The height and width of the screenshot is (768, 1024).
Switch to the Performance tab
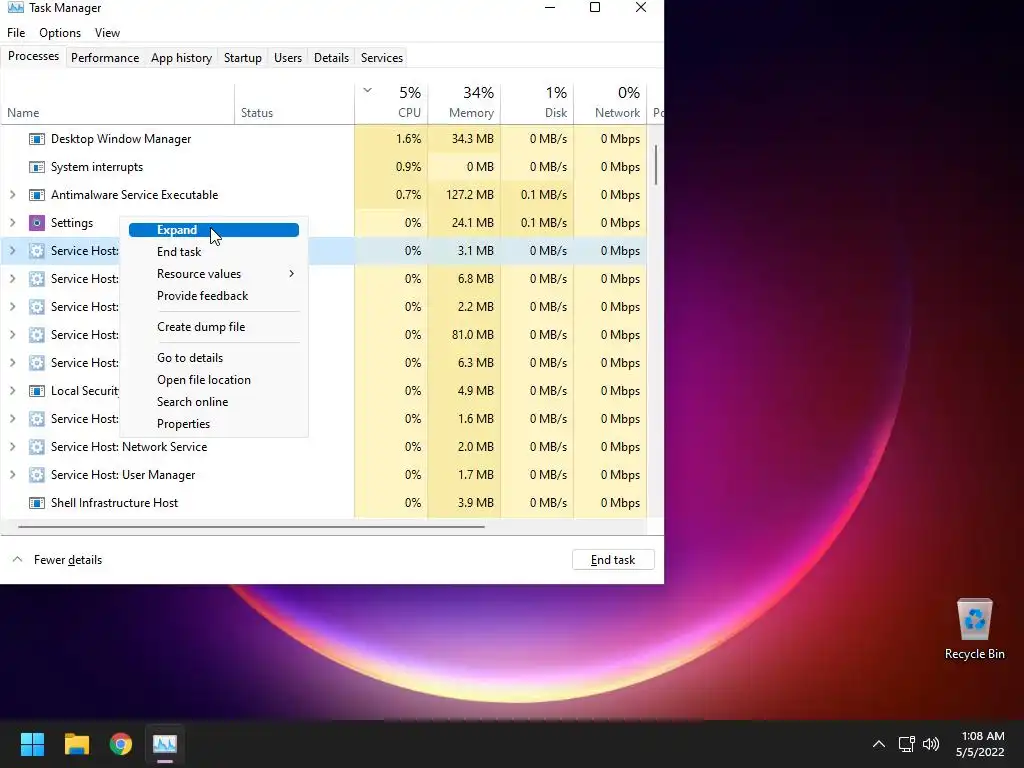[105, 57]
